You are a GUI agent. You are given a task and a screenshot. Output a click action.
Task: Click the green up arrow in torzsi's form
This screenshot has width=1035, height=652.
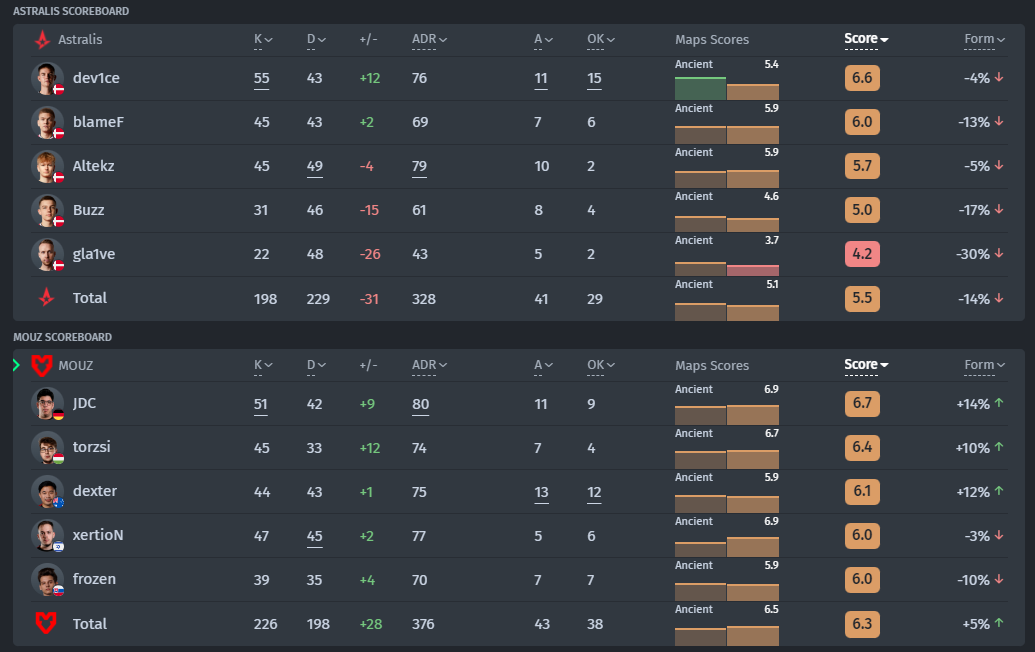pyautogui.click(x=999, y=447)
